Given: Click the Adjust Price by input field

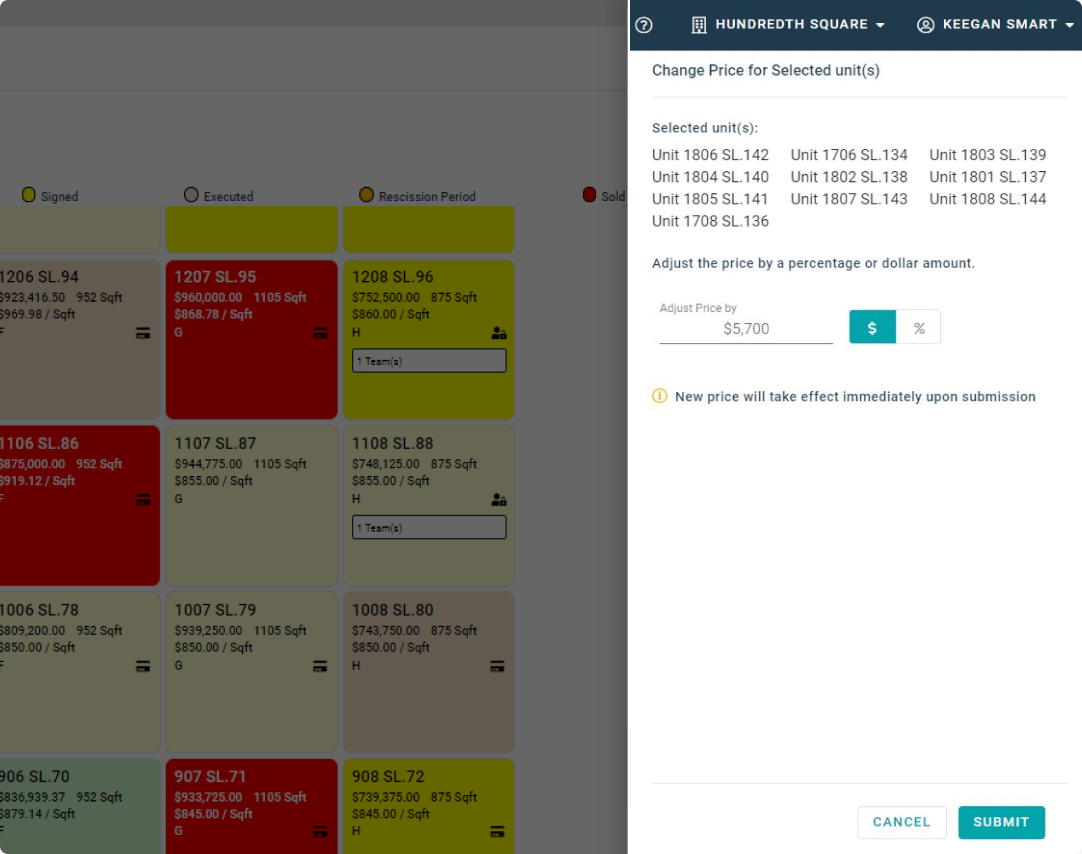Looking at the screenshot, I should point(746,328).
